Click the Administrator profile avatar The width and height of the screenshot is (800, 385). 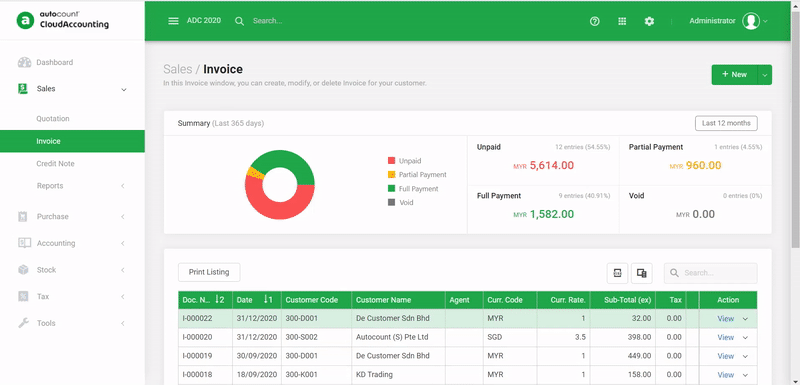click(x=751, y=21)
